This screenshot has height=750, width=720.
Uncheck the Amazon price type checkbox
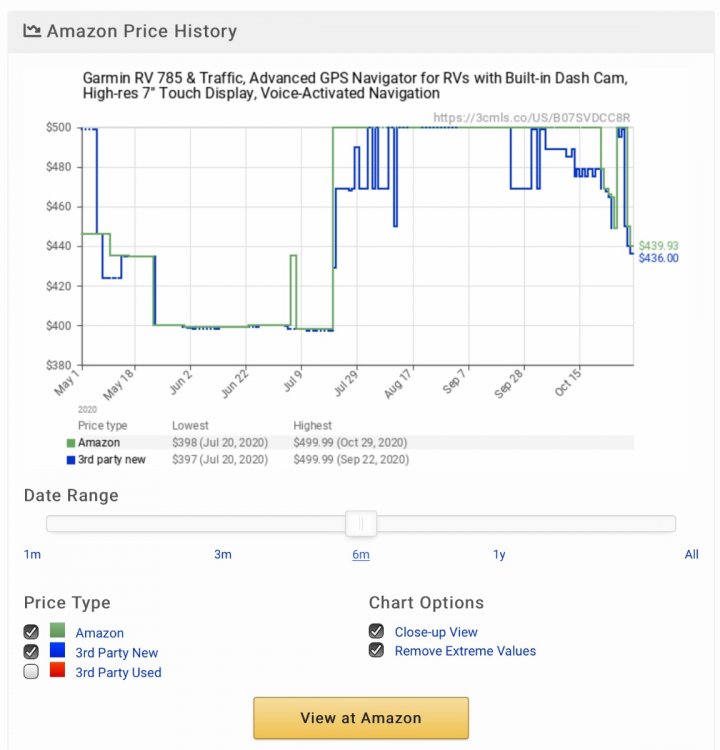[32, 632]
